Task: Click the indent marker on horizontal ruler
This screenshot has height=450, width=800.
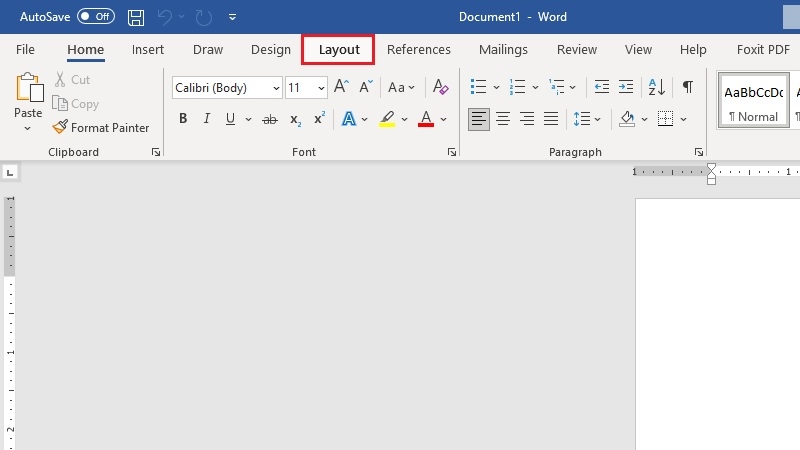Action: click(x=711, y=173)
